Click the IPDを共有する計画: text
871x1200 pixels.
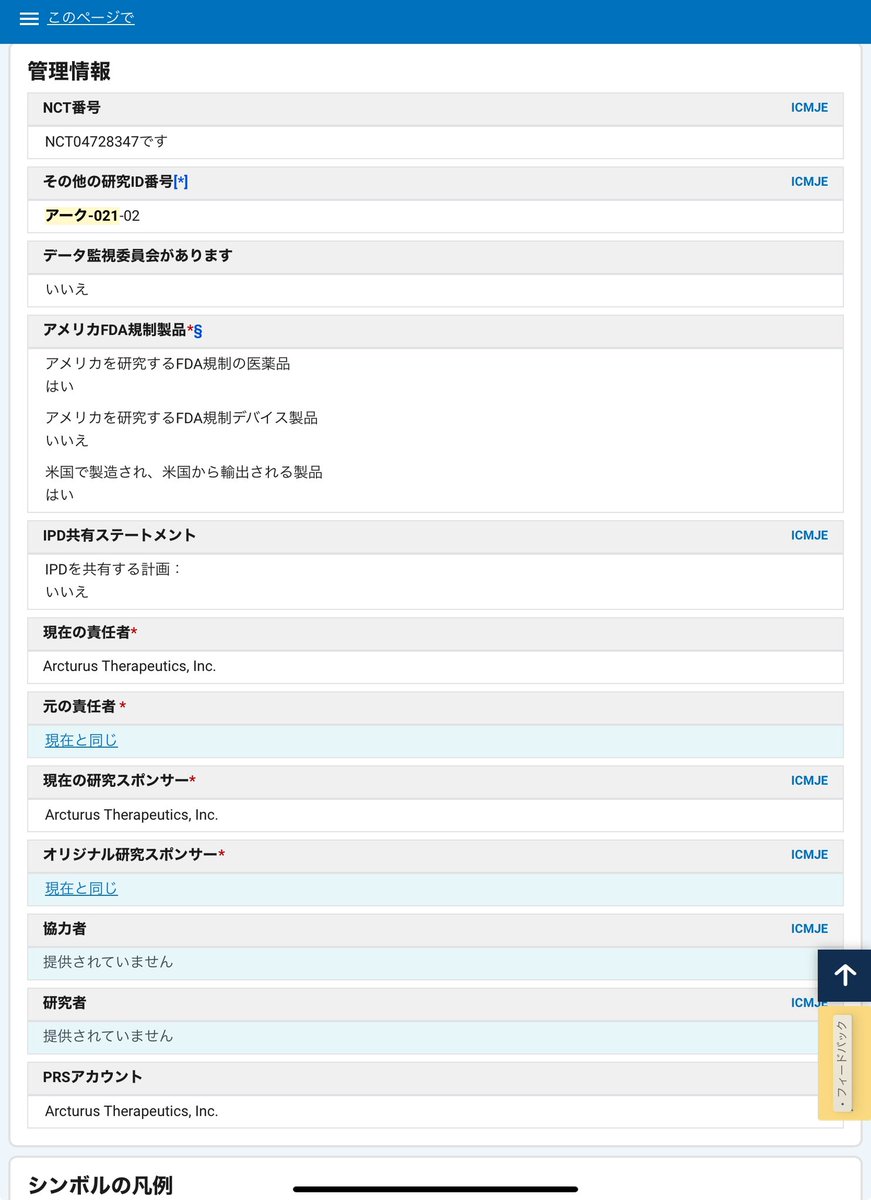point(114,569)
